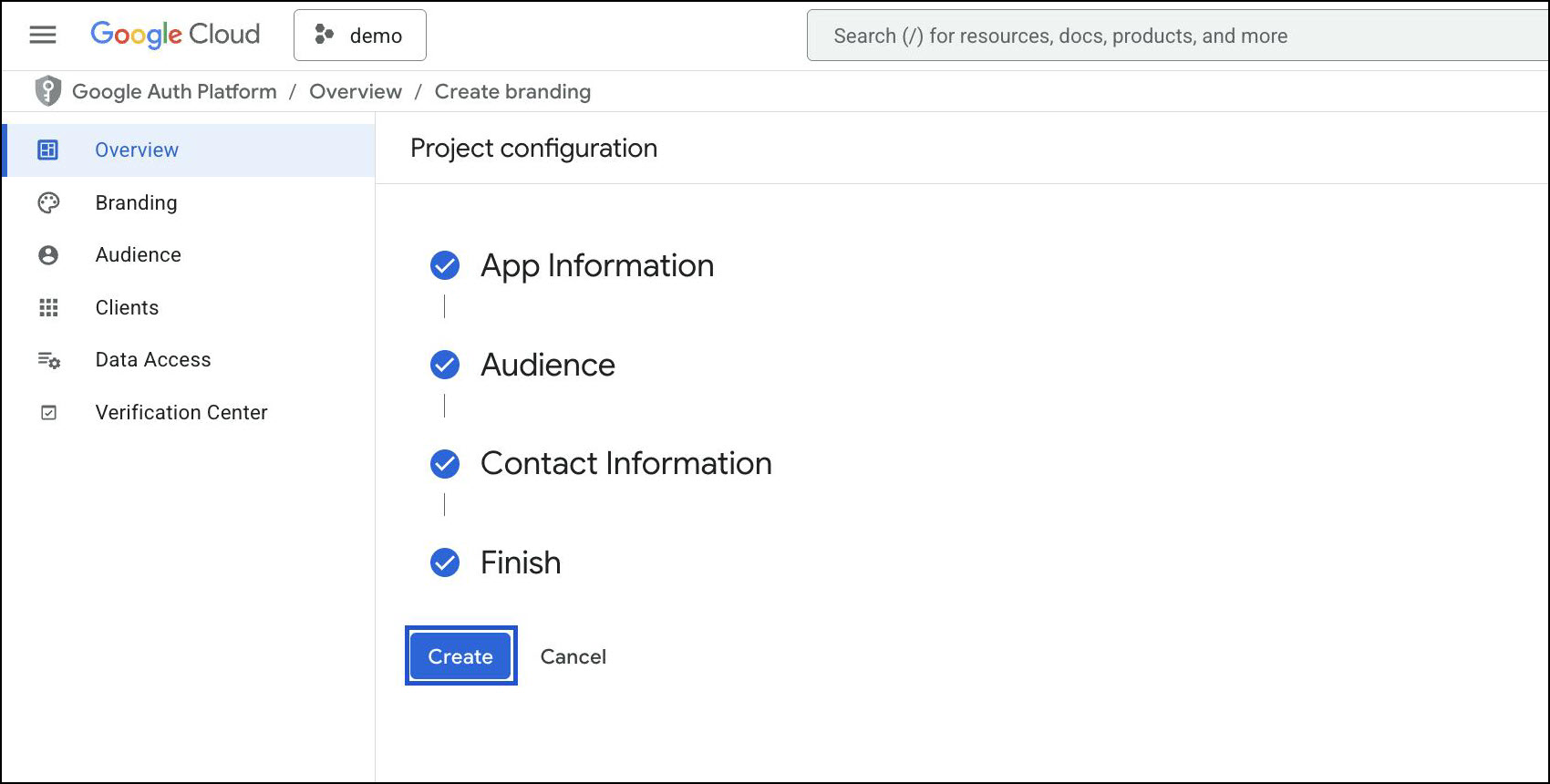Viewport: 1550px width, 784px height.
Task: Click the Audience person icon
Action: (48, 255)
